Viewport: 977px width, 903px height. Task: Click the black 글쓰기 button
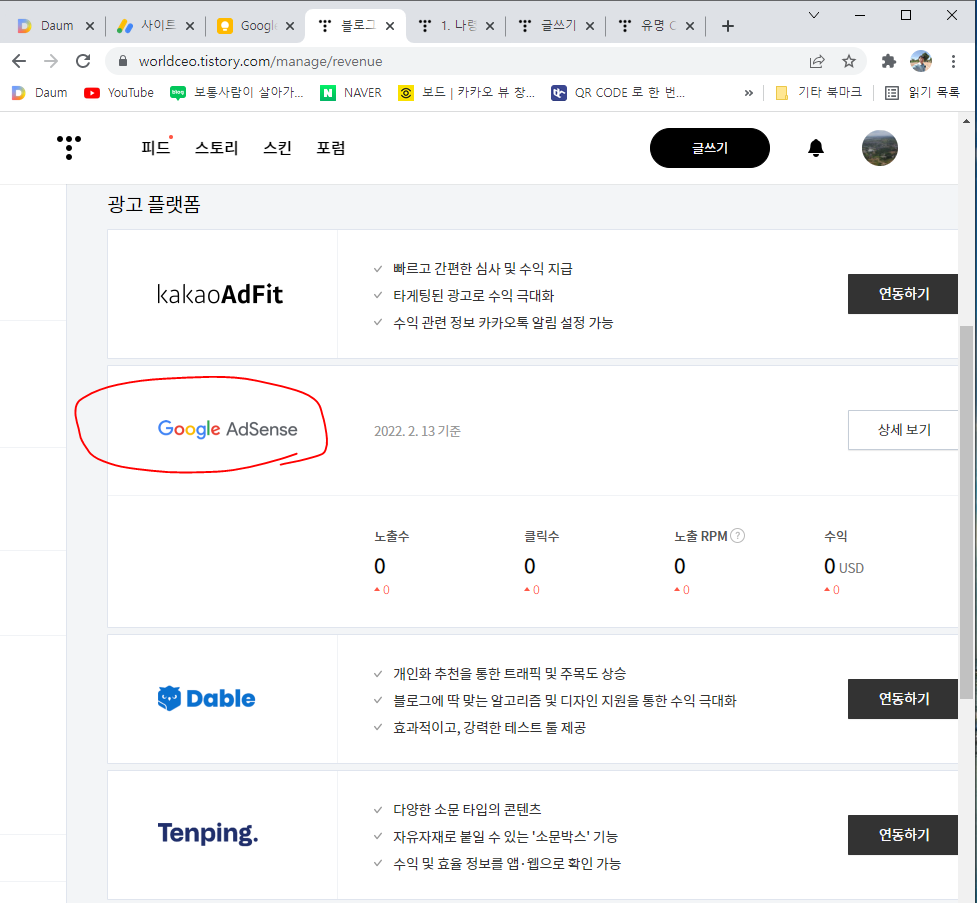[x=710, y=148]
